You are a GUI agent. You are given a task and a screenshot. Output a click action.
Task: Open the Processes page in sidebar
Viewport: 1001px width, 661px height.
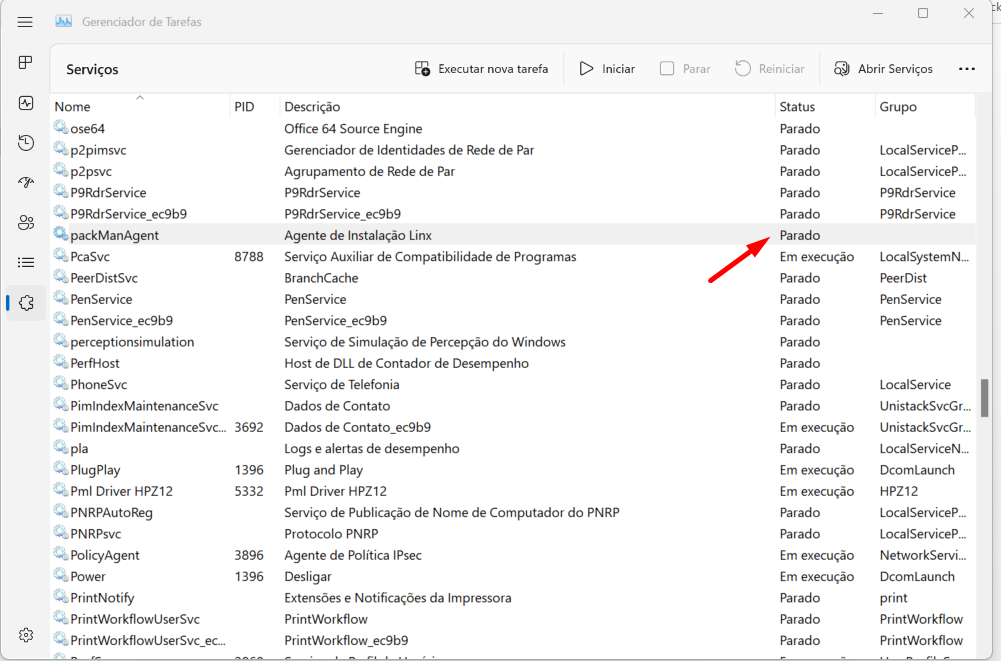[x=26, y=63]
